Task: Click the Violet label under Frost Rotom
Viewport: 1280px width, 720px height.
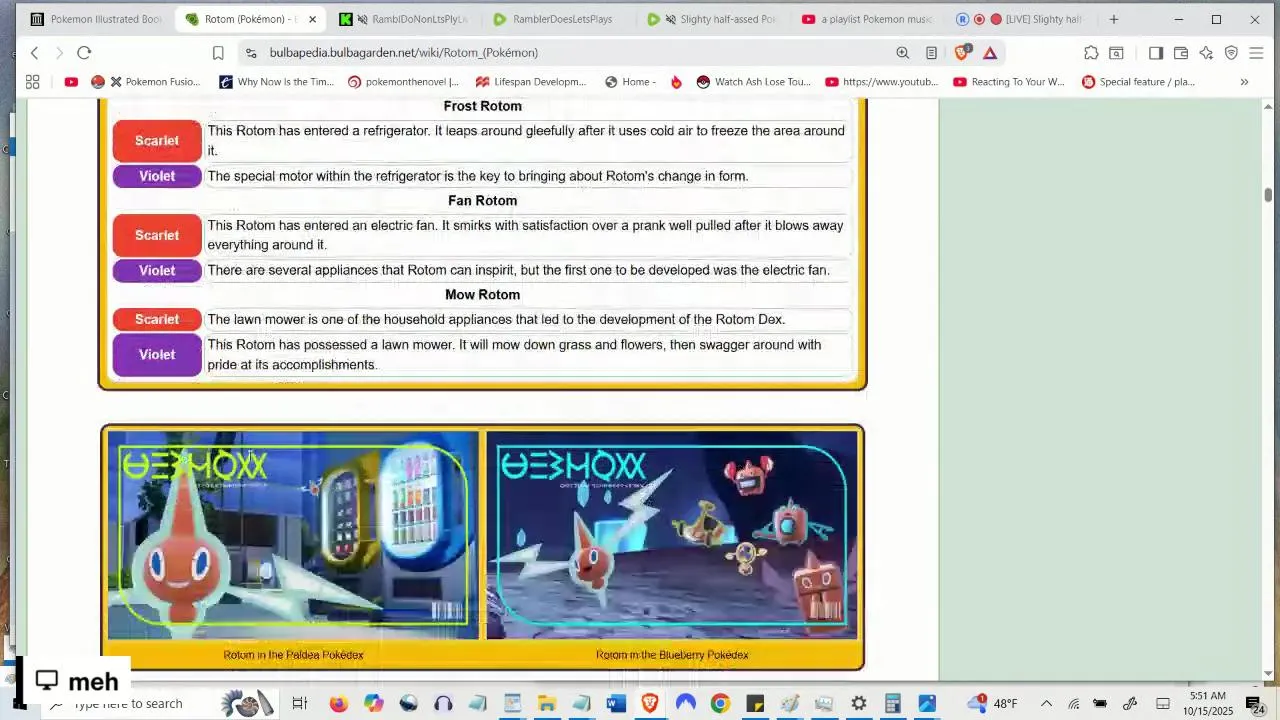Action: pyautogui.click(x=157, y=176)
